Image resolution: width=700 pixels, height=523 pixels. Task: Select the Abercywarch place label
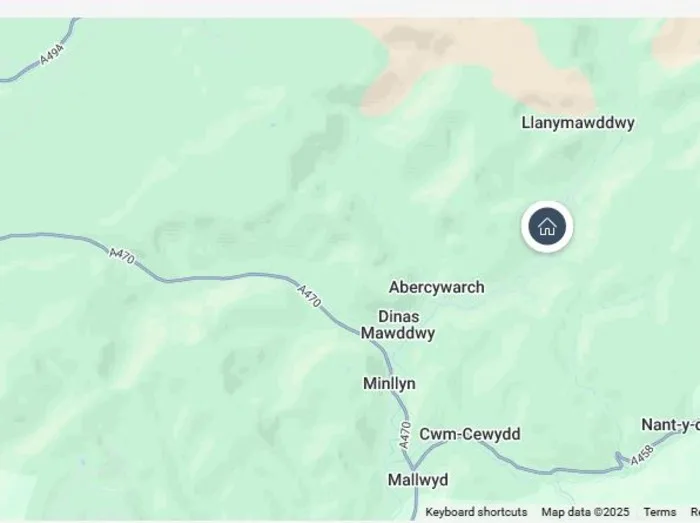click(x=437, y=287)
